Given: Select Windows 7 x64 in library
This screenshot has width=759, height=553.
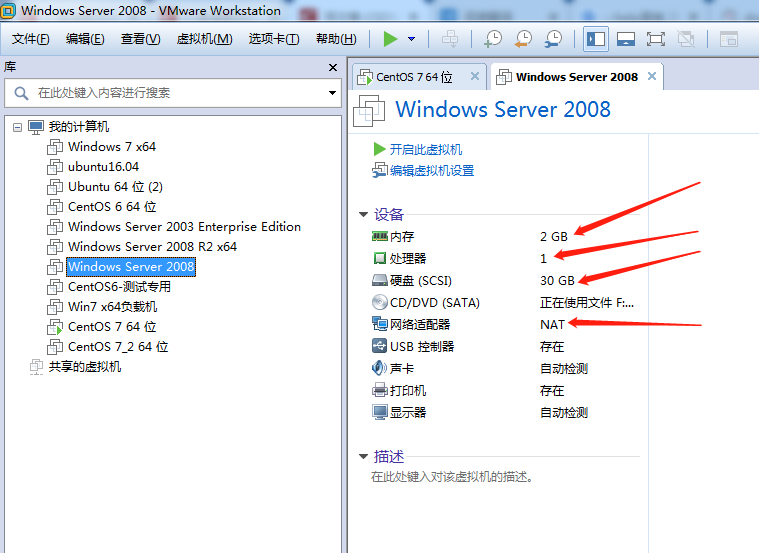Looking at the screenshot, I should click(x=112, y=147).
